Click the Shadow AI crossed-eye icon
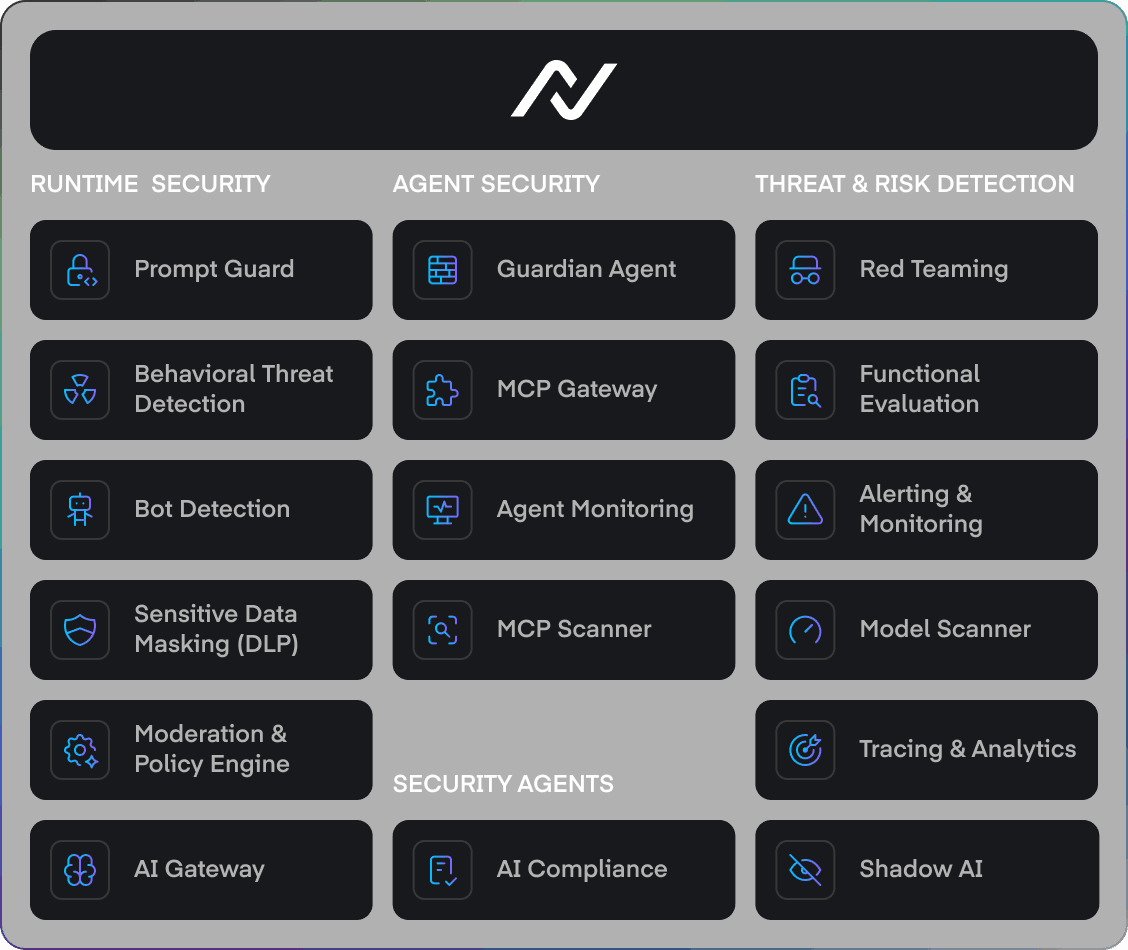This screenshot has width=1128, height=950. tap(805, 870)
